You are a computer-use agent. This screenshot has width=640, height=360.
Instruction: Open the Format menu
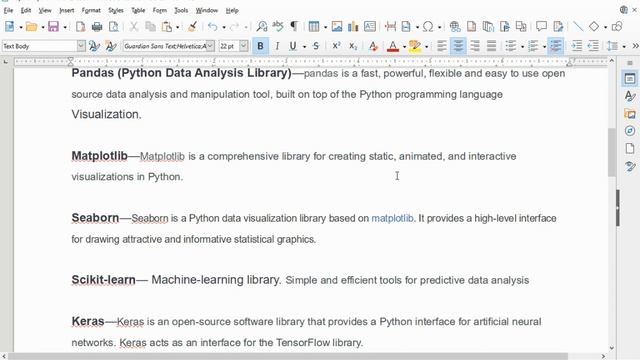tap(91, 10)
